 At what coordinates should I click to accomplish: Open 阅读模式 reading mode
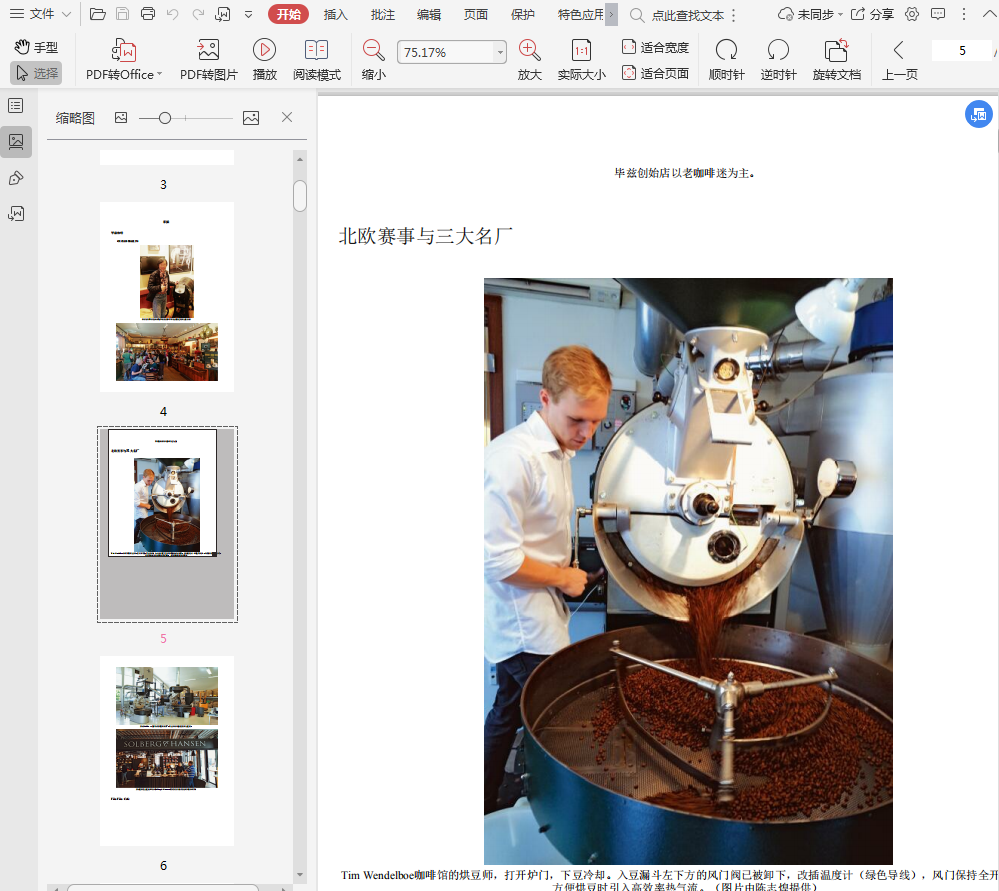tap(316, 50)
